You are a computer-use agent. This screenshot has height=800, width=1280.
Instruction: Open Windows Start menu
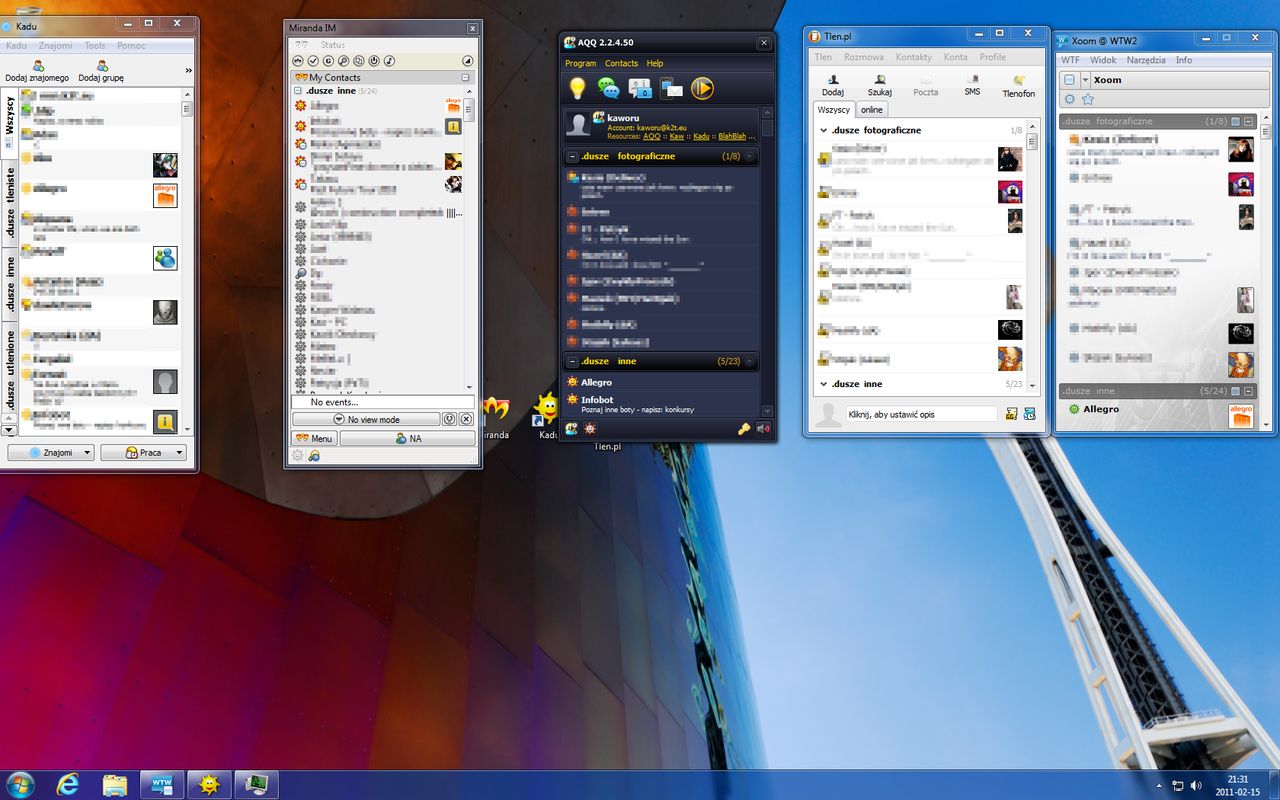pyautogui.click(x=20, y=784)
